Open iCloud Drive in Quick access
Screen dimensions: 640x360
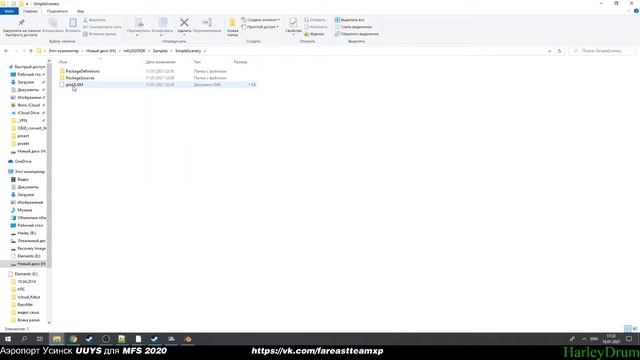(x=29, y=113)
